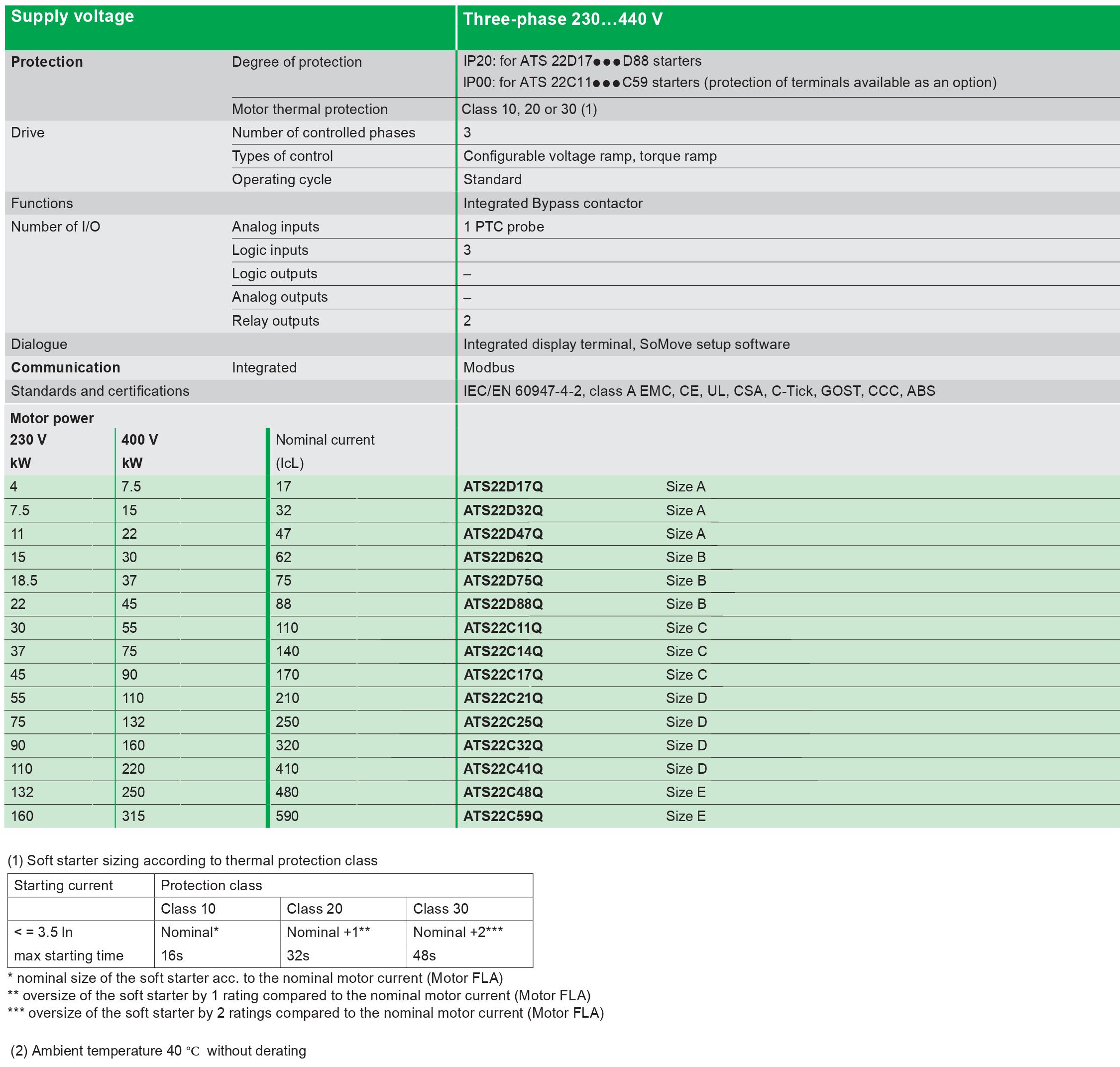
Task: Click the '230 V' column header
Action: pos(28,440)
